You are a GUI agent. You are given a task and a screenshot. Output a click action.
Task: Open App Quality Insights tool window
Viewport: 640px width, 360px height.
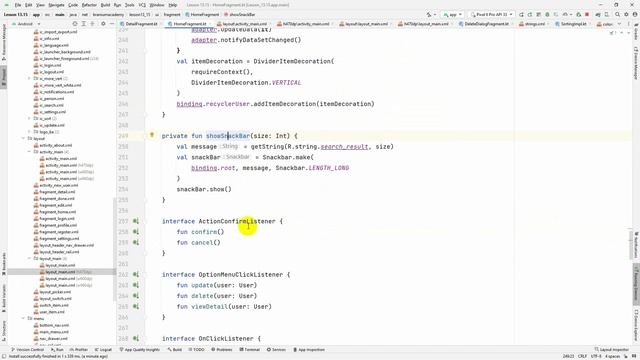tap(139, 350)
